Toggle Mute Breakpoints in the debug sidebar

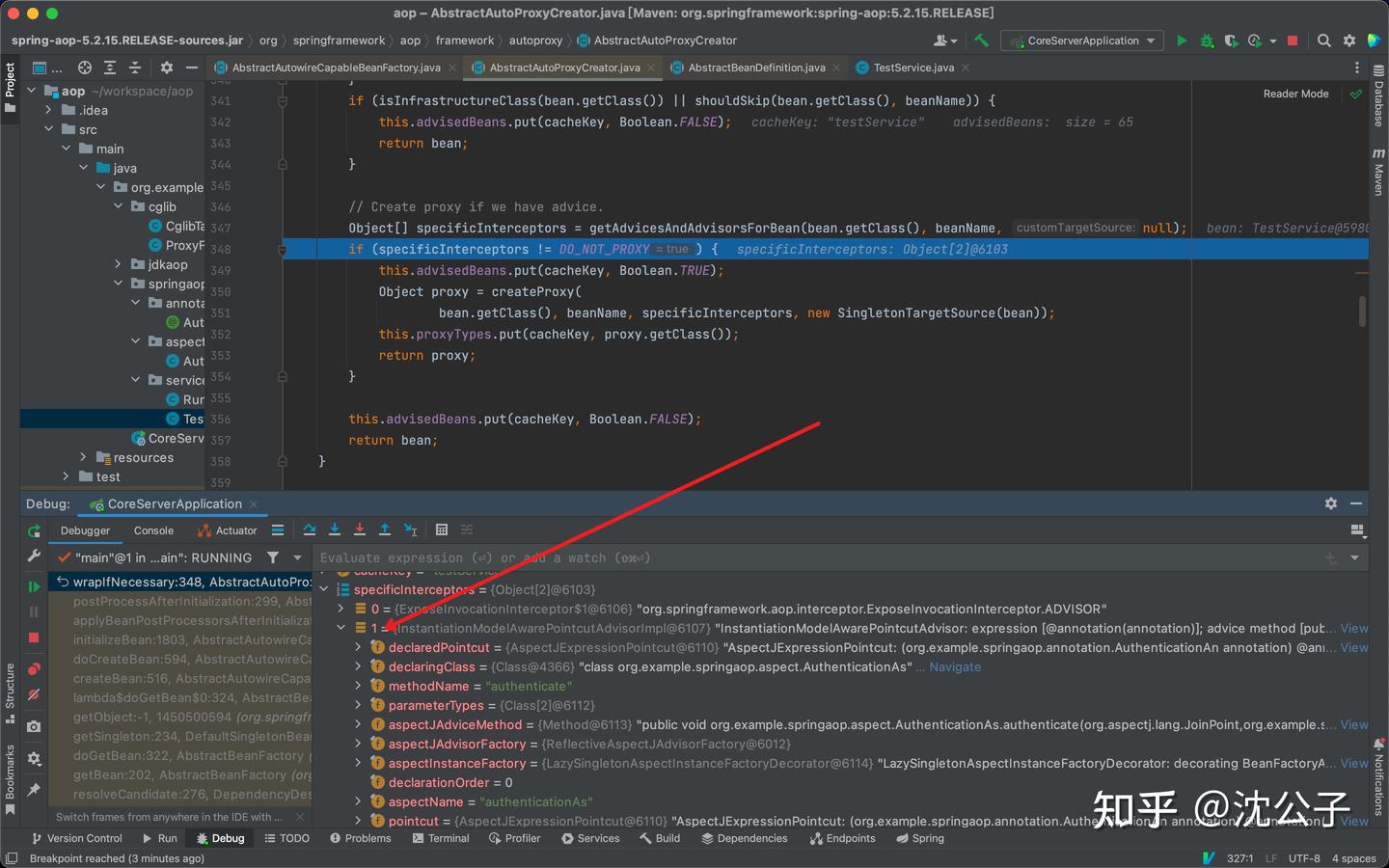[34, 694]
